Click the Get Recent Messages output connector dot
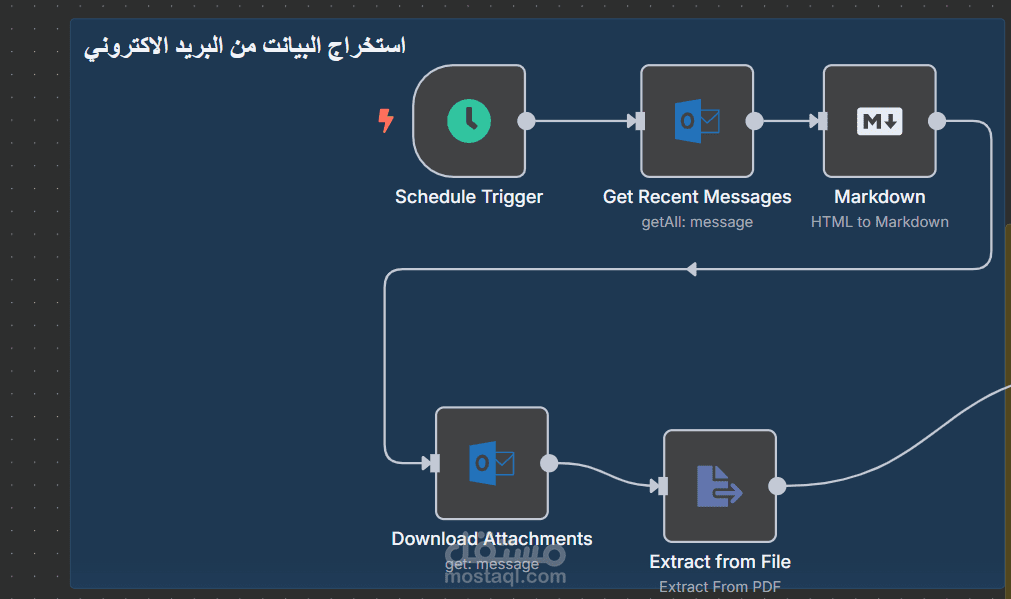This screenshot has width=1011, height=599. 755,121
